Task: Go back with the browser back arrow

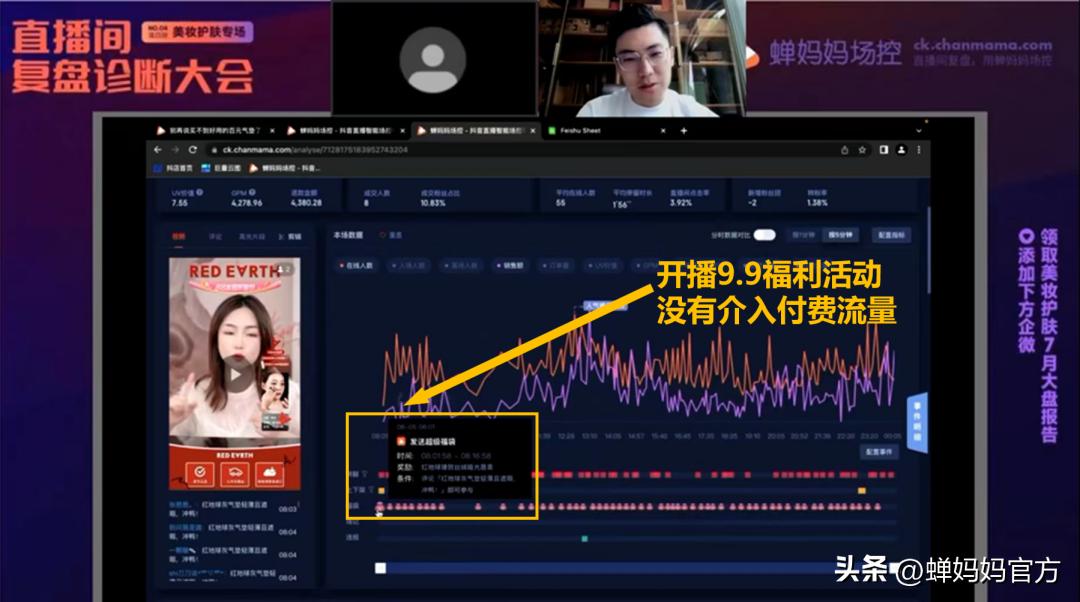Action: coord(158,149)
